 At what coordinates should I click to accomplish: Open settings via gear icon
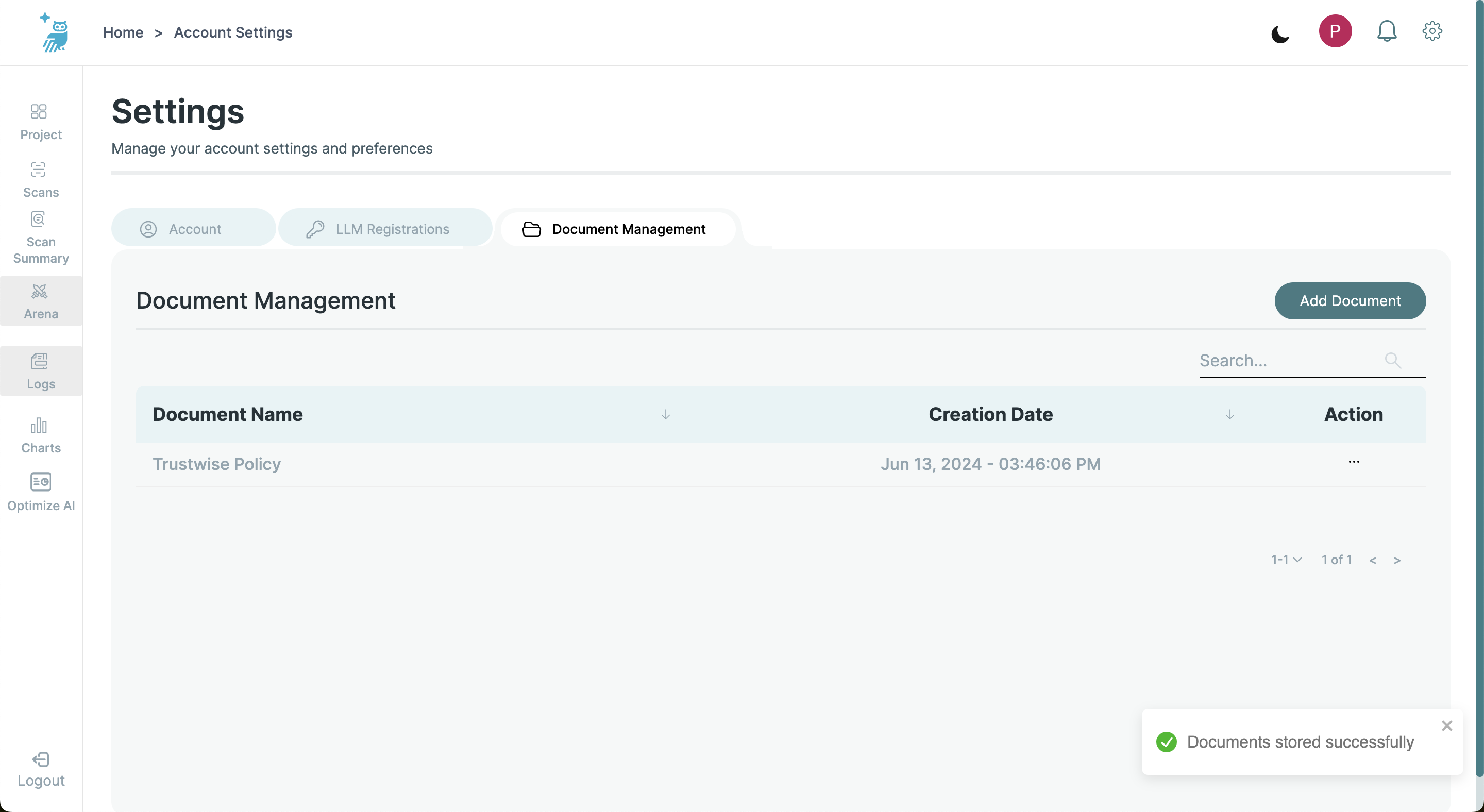[x=1432, y=31]
